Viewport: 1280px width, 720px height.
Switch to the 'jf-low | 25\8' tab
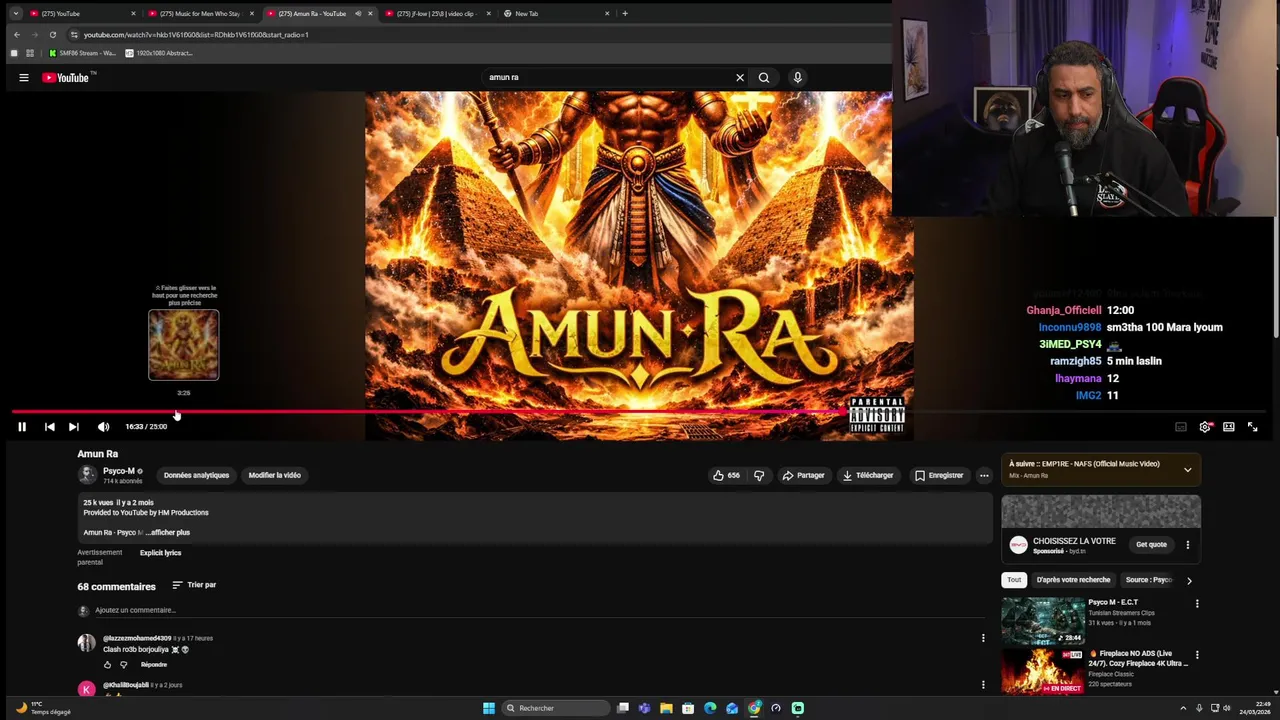pyautogui.click(x=437, y=13)
